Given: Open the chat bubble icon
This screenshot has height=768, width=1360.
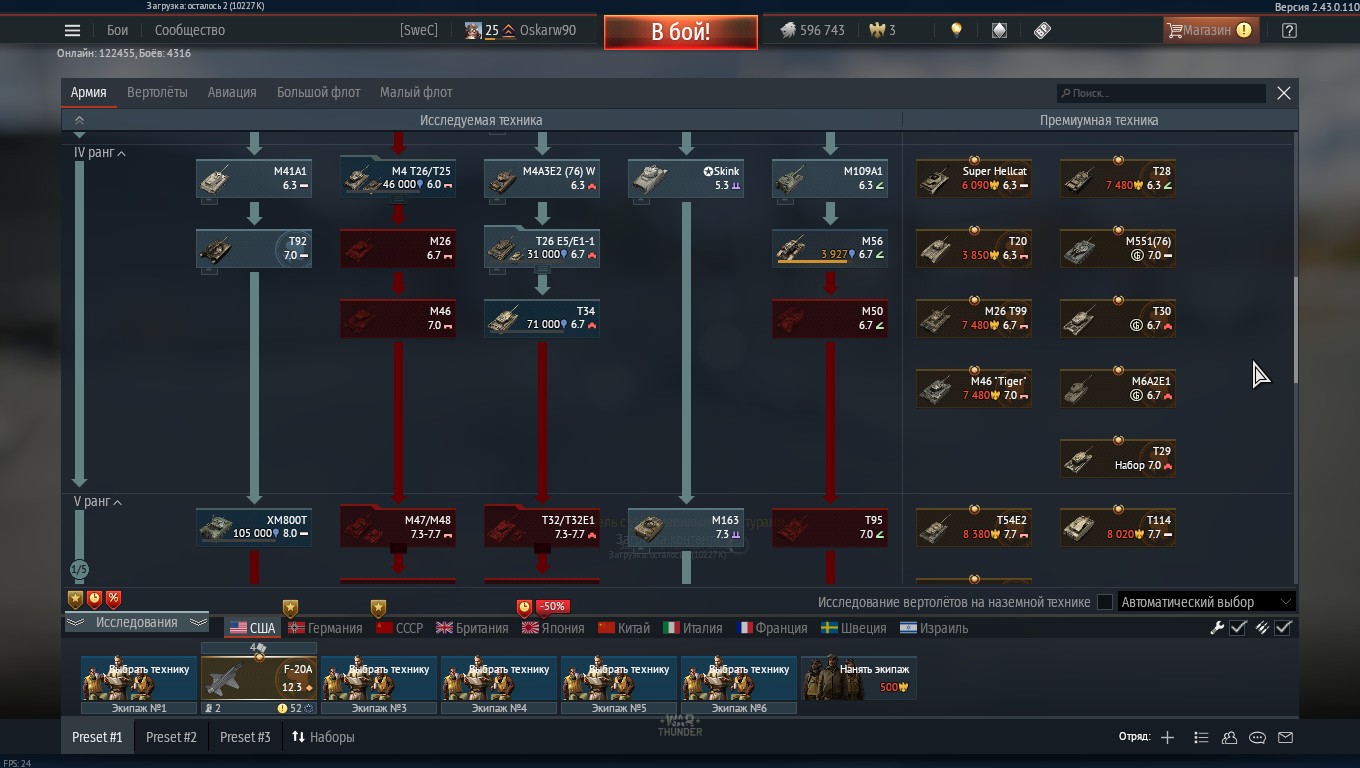Looking at the screenshot, I should click(x=1258, y=737).
